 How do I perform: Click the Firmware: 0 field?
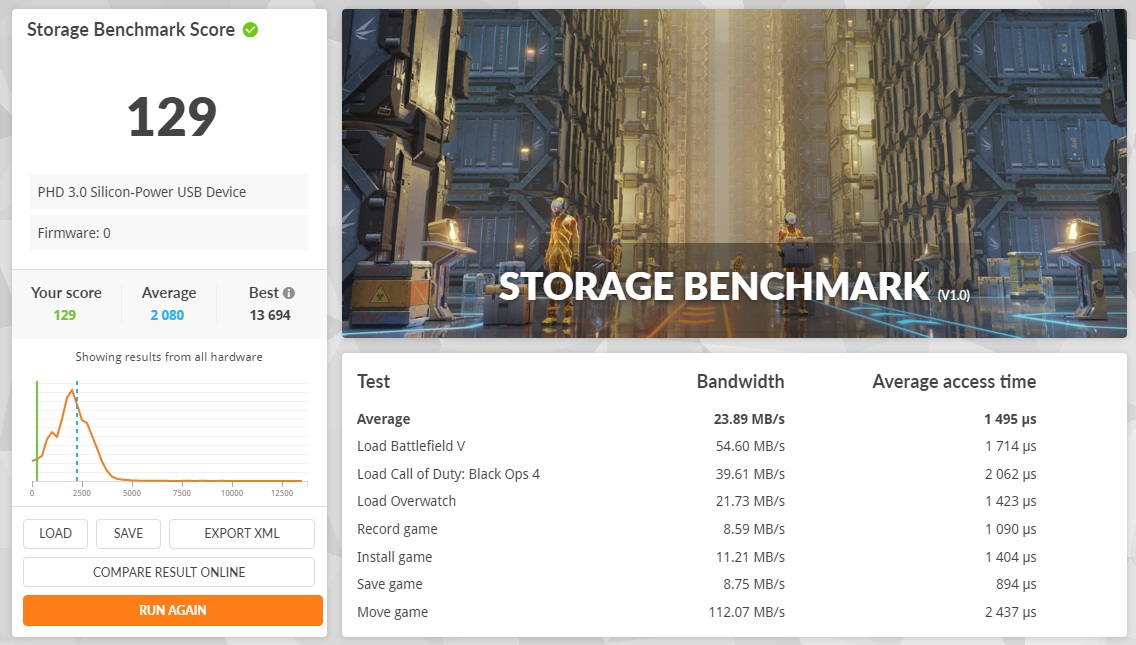[169, 233]
